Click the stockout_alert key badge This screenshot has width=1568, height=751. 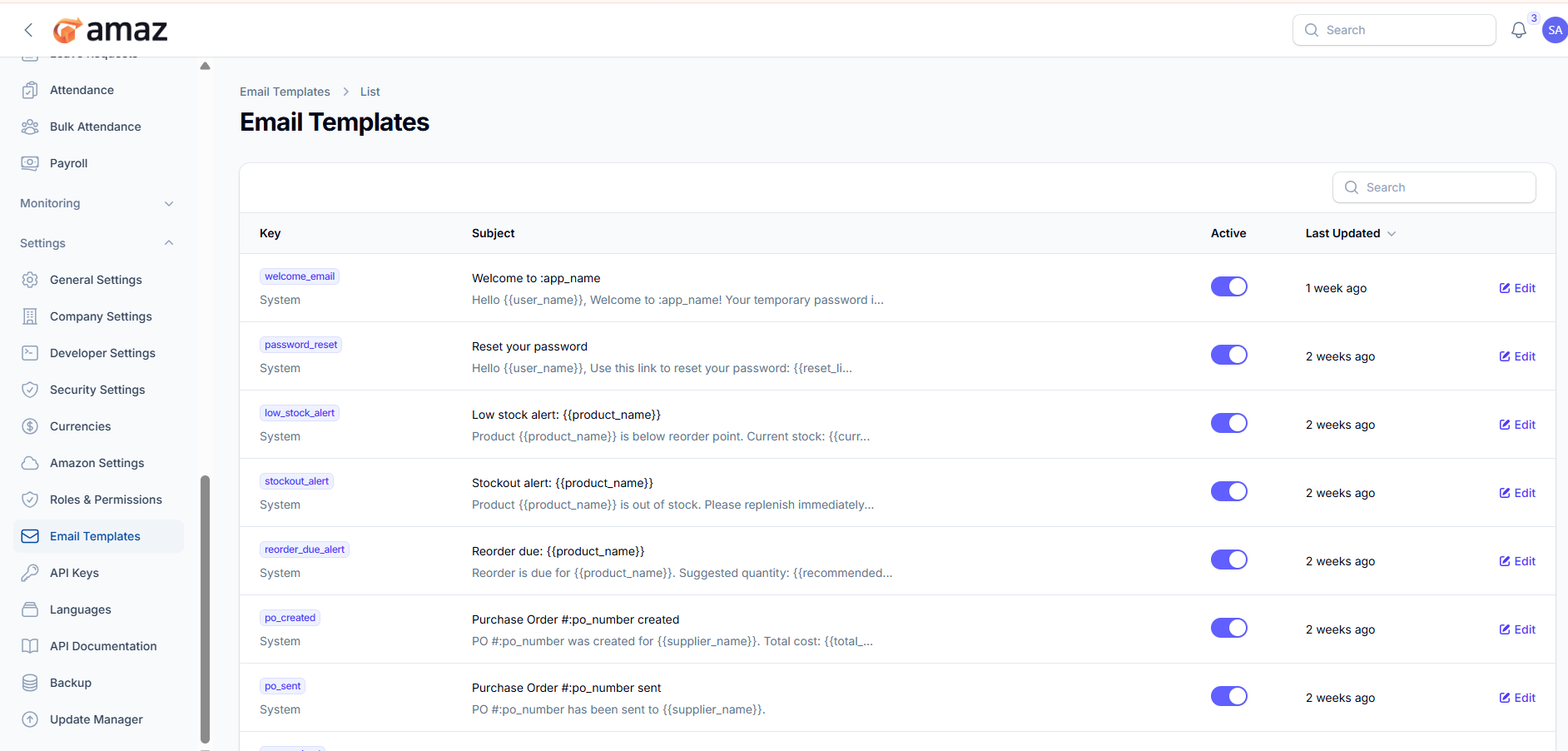click(x=296, y=481)
